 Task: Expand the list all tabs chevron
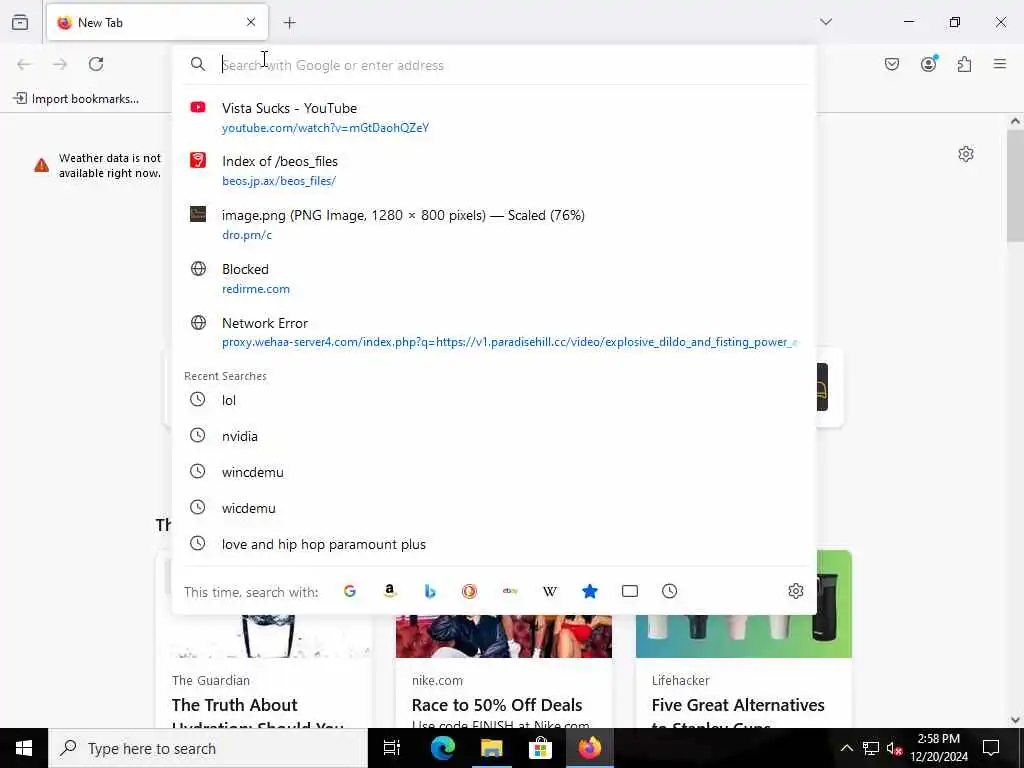(826, 22)
